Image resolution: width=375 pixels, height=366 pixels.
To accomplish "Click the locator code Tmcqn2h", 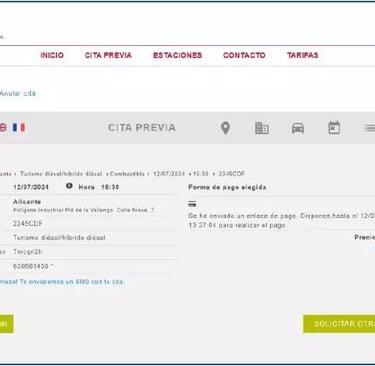I will tap(28, 252).
